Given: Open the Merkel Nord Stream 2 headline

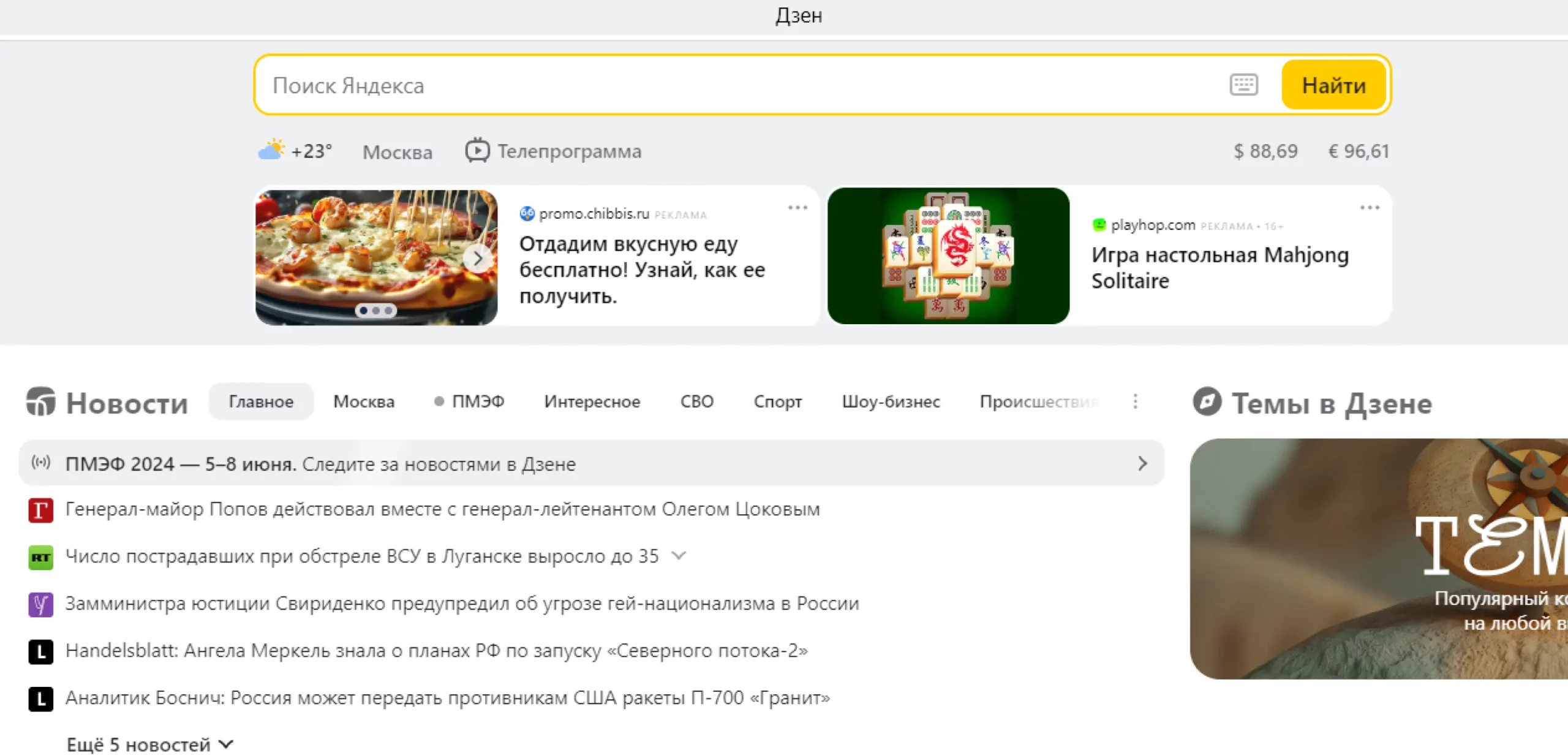Looking at the screenshot, I should point(436,650).
